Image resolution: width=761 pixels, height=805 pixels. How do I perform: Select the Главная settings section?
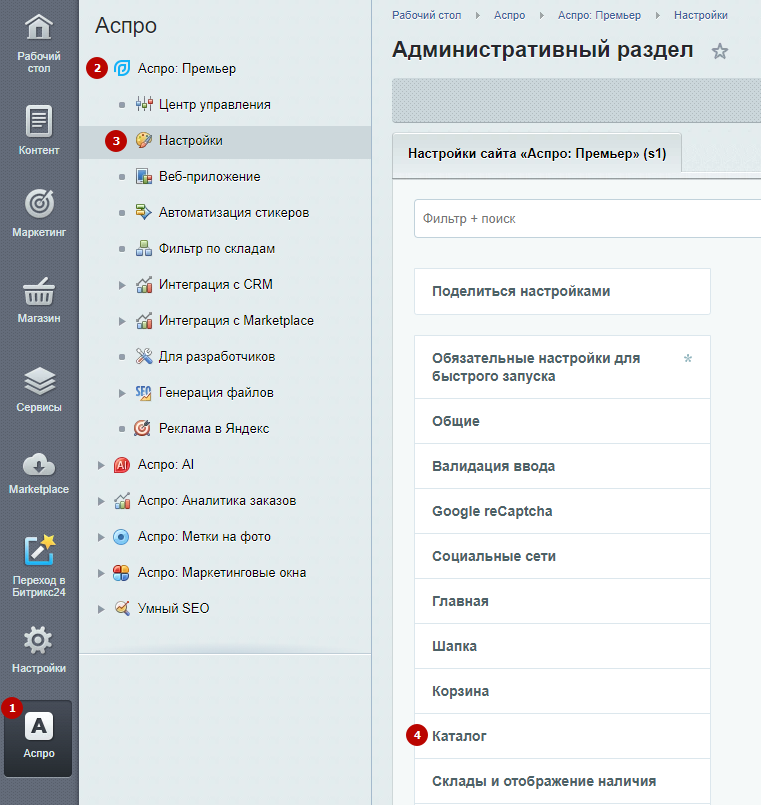click(x=562, y=601)
